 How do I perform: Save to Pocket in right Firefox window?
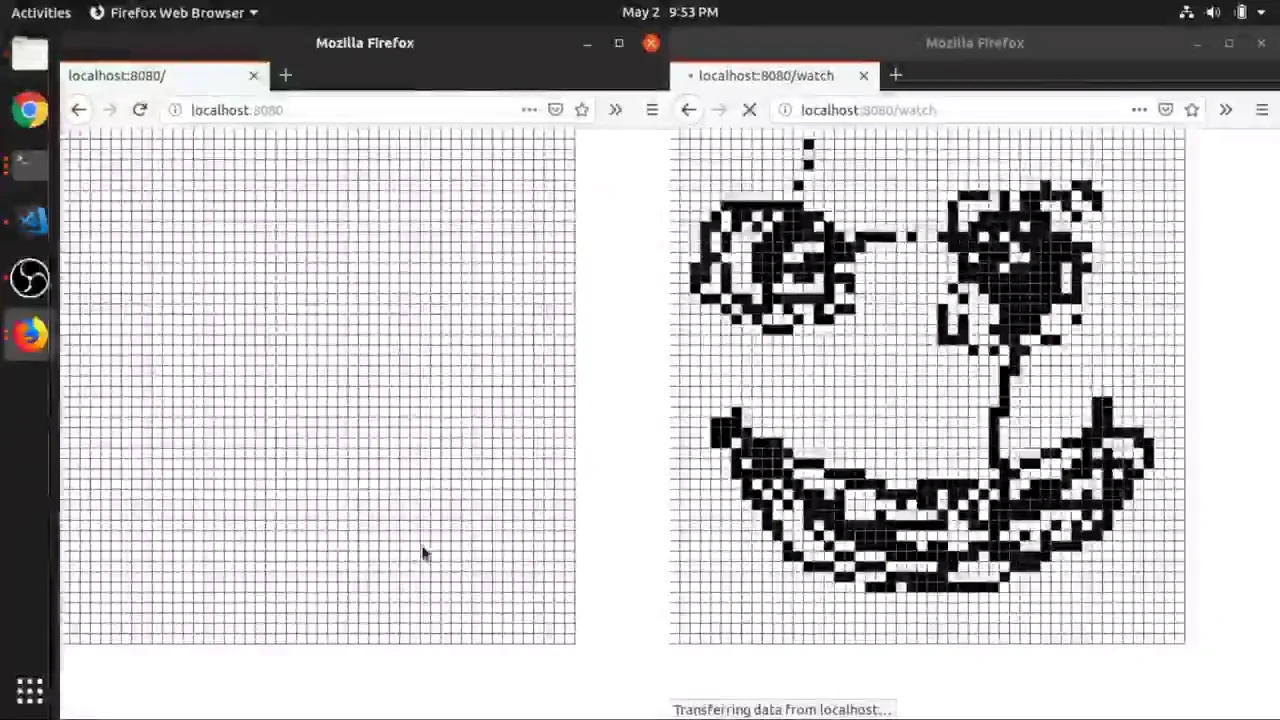point(1166,110)
